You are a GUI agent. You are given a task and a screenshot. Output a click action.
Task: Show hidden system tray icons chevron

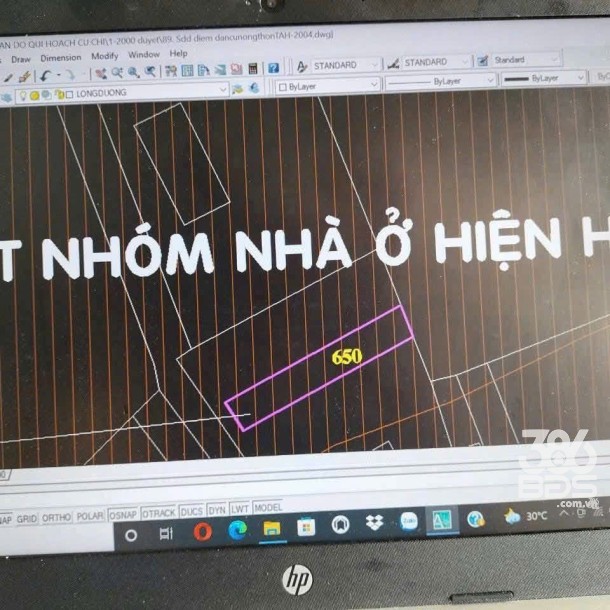[564, 513]
